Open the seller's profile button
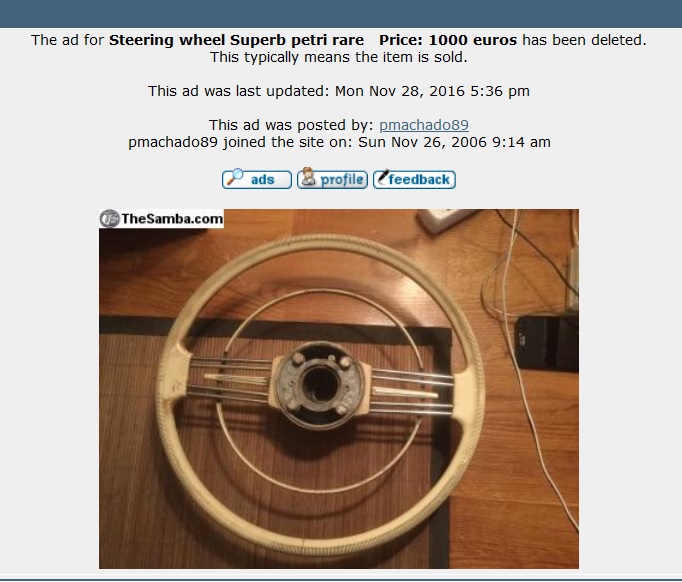The height and width of the screenshot is (582, 682). [332, 179]
